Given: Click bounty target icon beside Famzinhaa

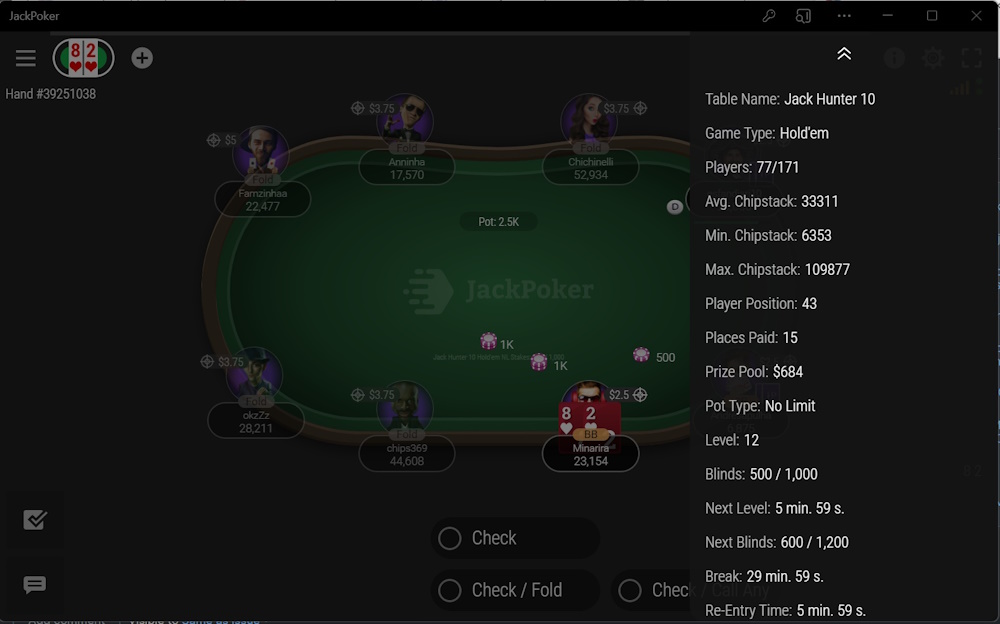Looking at the screenshot, I should [214, 140].
